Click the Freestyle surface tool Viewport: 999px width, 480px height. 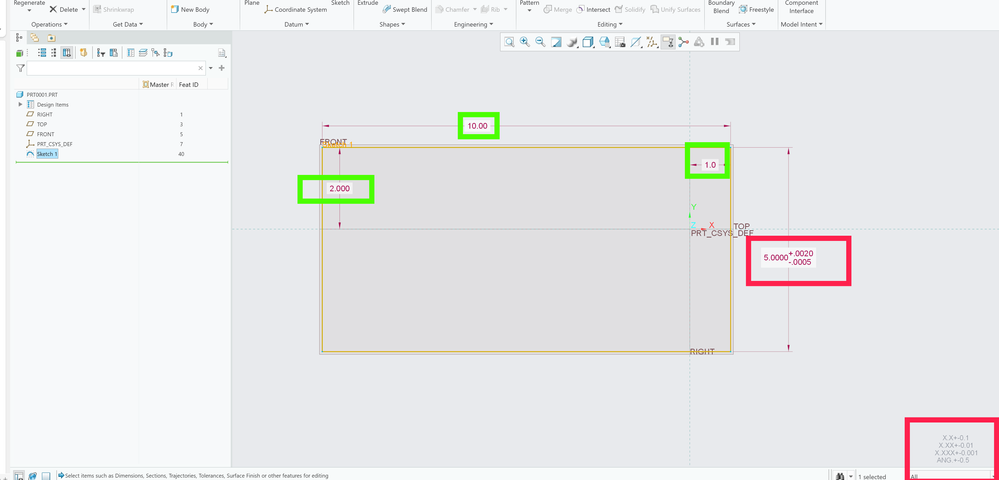pos(756,10)
